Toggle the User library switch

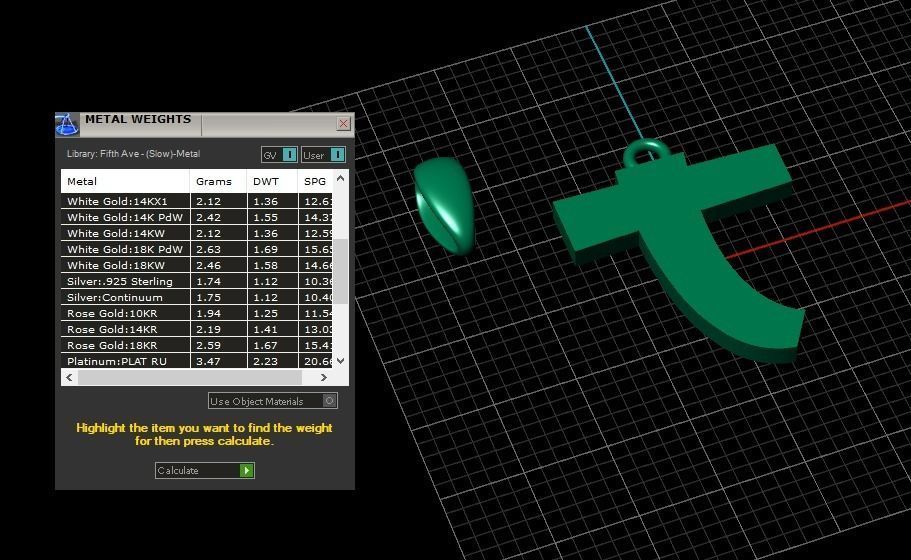tap(323, 155)
